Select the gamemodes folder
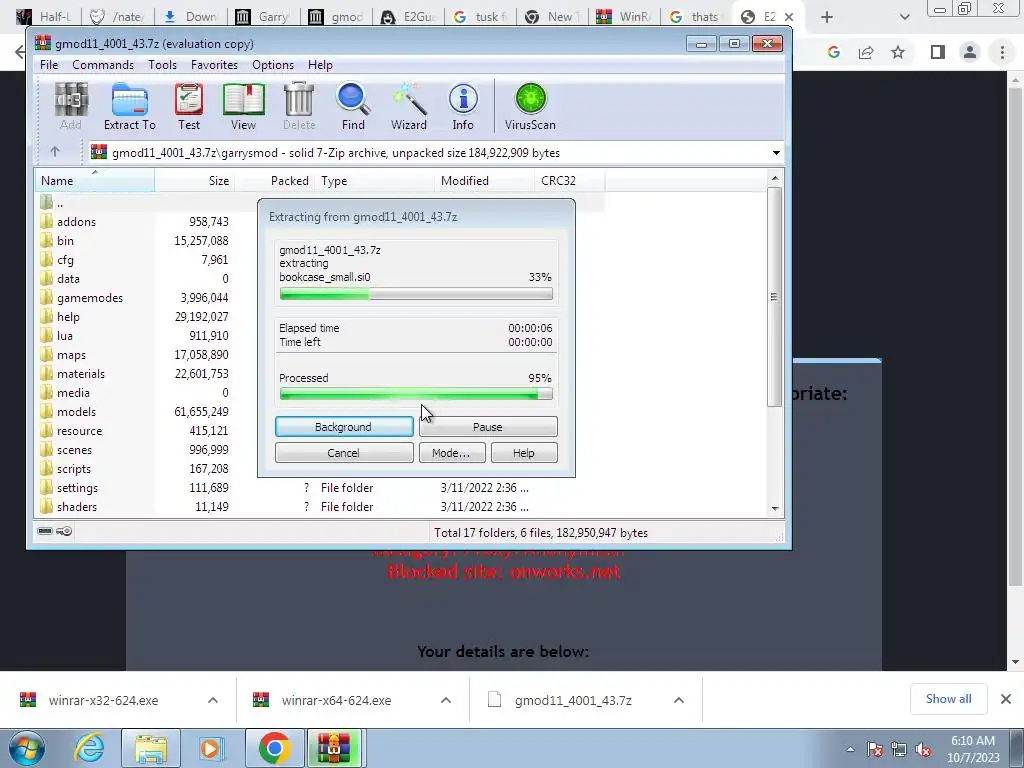 (x=89, y=298)
